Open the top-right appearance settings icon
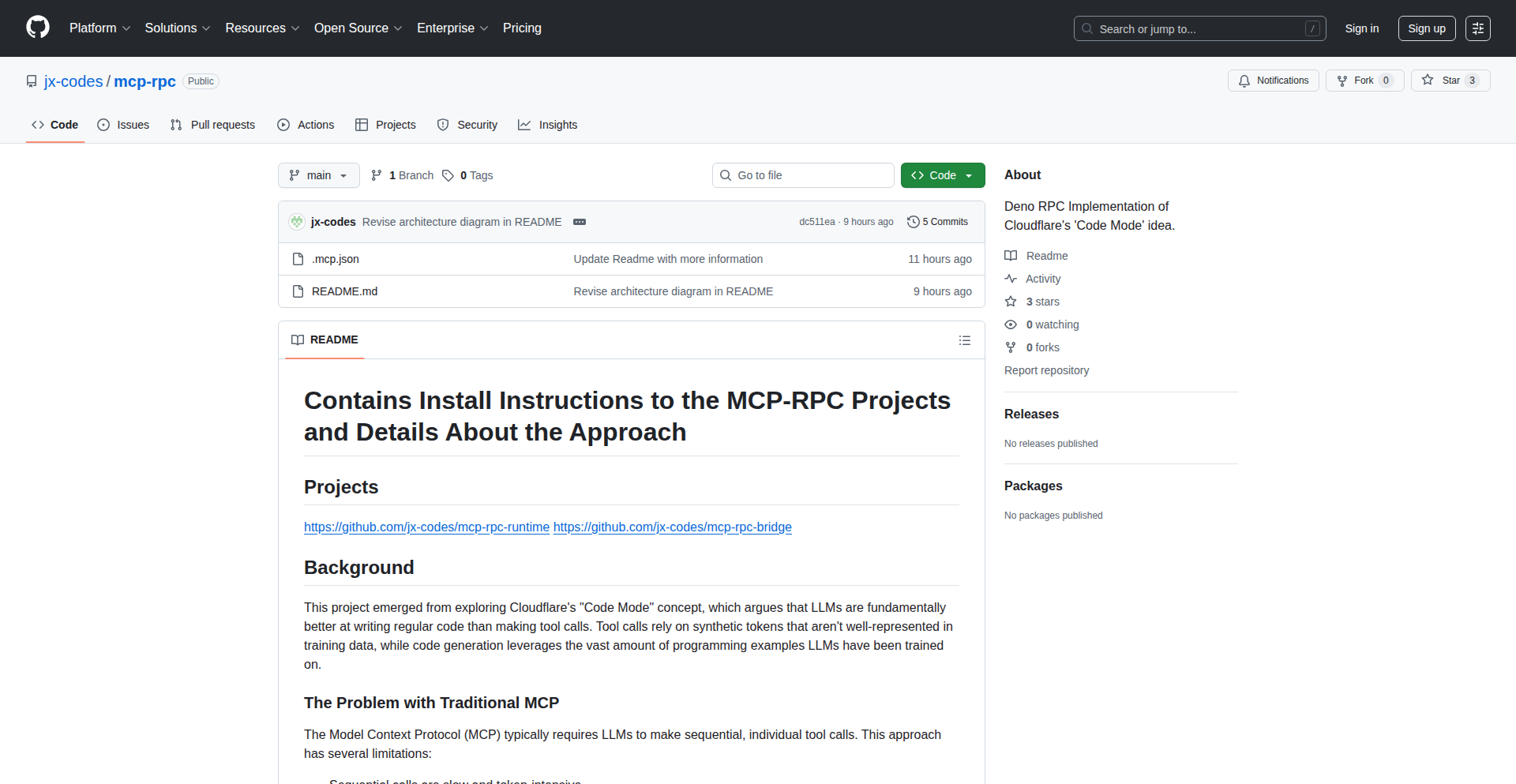This screenshot has width=1516, height=784. pos(1477,28)
